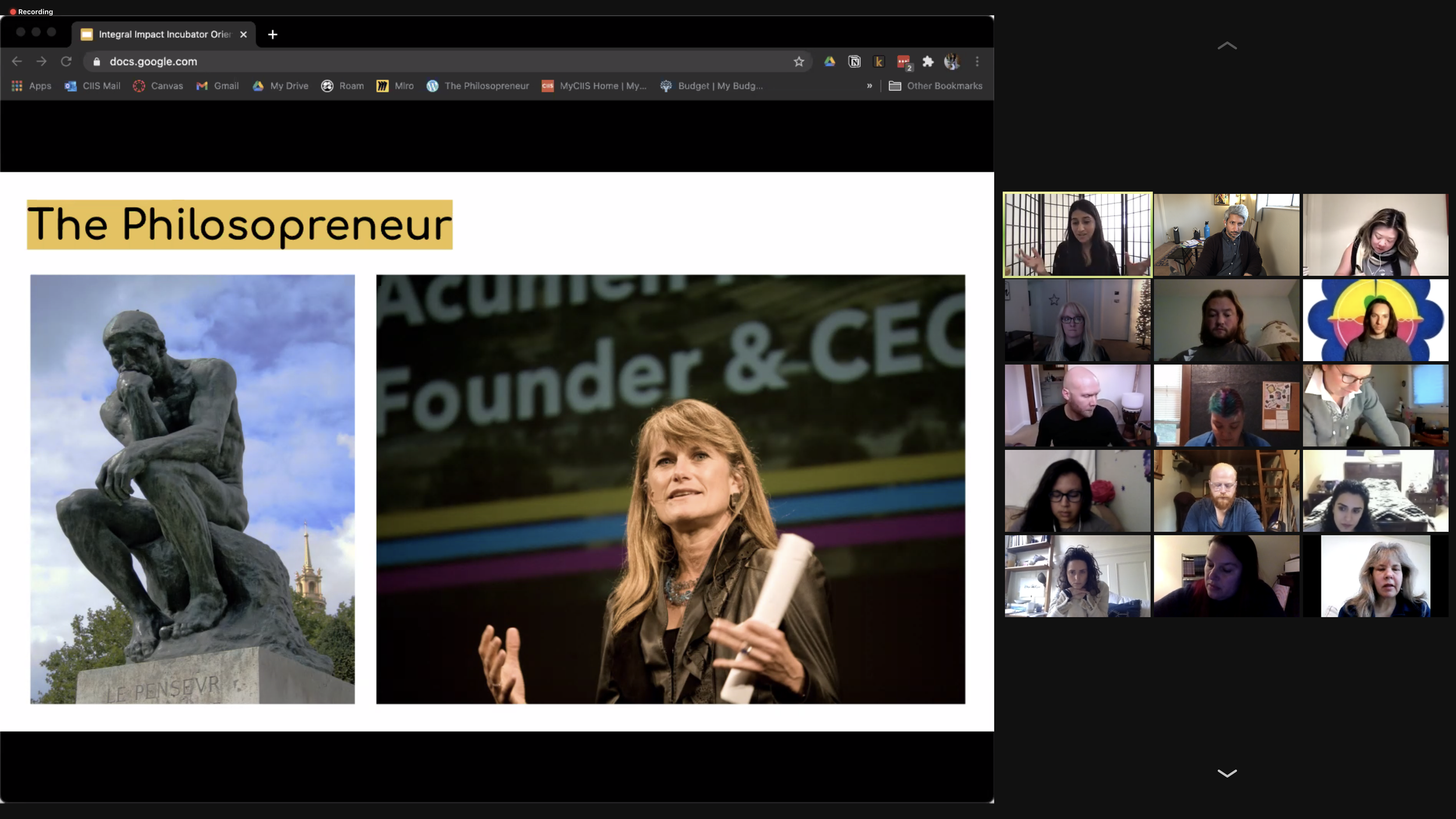Open the Chrome profile avatar
The image size is (1456, 819).
(x=952, y=62)
